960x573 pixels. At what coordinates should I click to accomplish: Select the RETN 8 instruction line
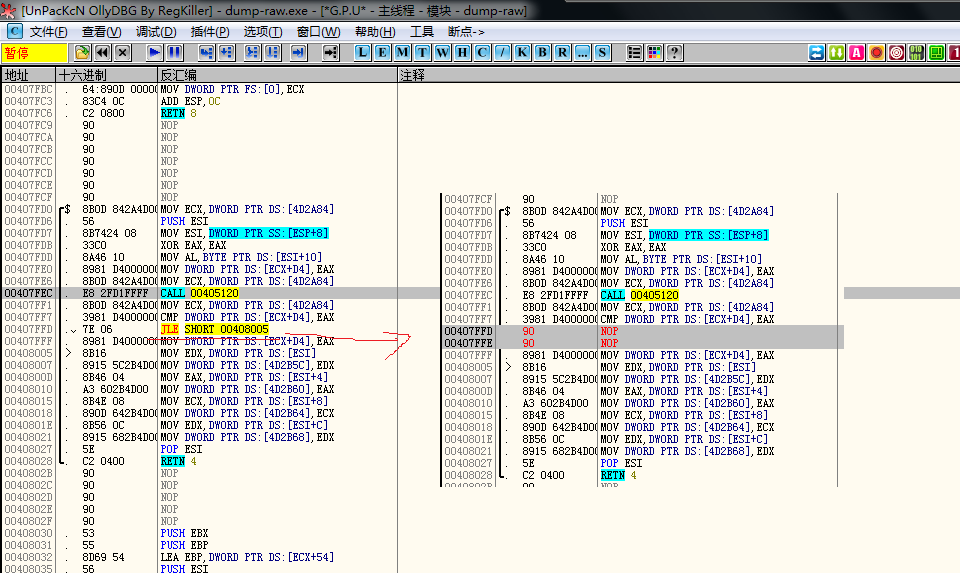click(x=178, y=113)
